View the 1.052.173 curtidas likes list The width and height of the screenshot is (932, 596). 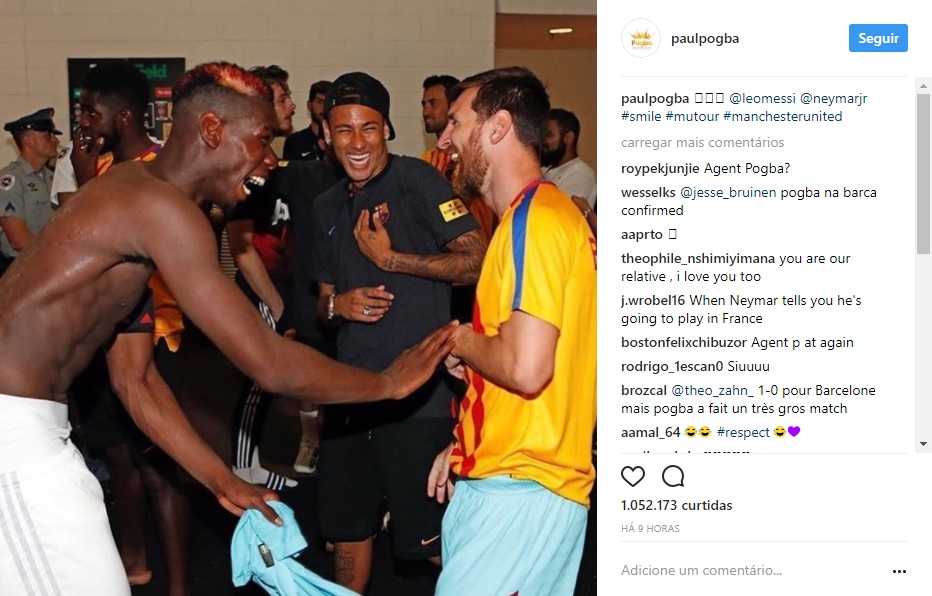coord(676,506)
